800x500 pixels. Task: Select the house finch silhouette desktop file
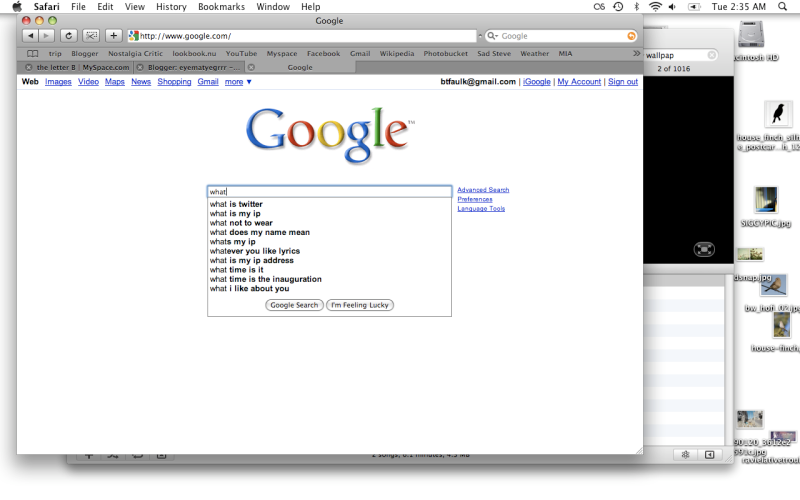point(778,113)
